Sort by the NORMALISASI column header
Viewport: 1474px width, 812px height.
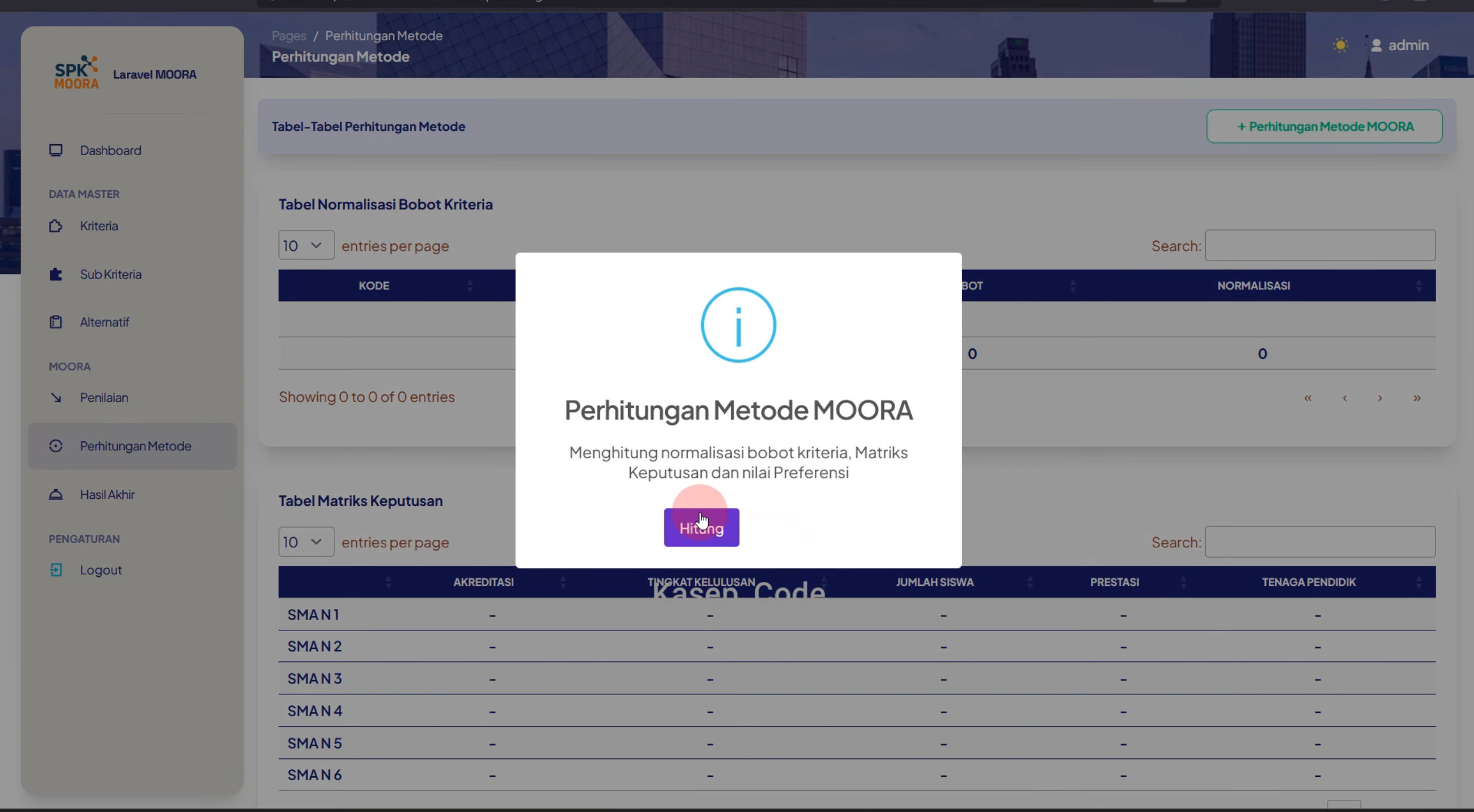(x=1254, y=285)
